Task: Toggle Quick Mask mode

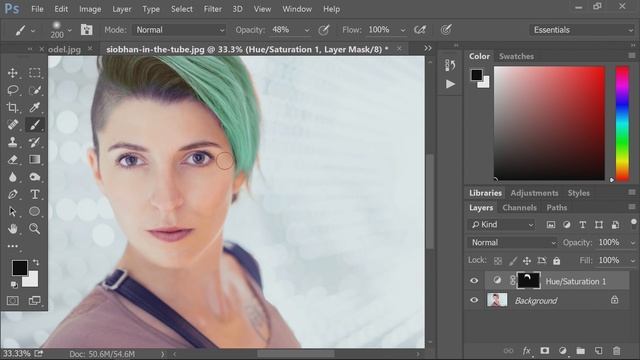Action: 13,300
